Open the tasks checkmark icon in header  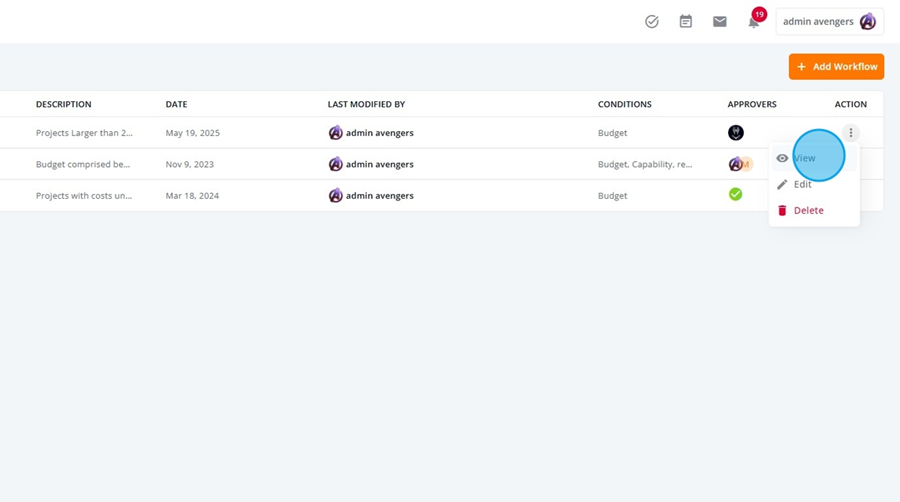tap(651, 22)
